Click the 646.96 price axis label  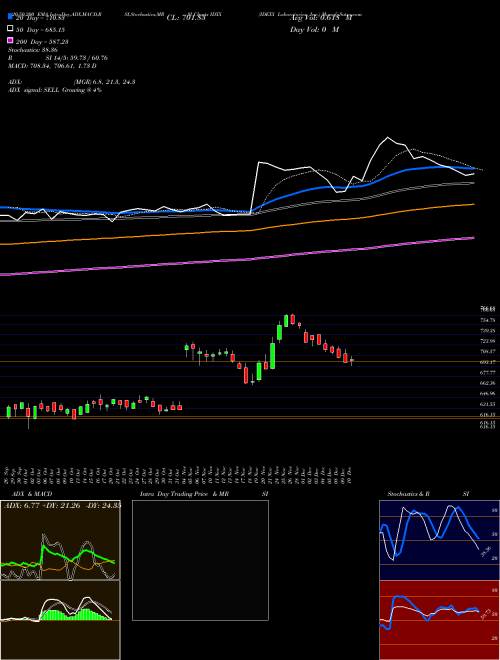[487, 394]
